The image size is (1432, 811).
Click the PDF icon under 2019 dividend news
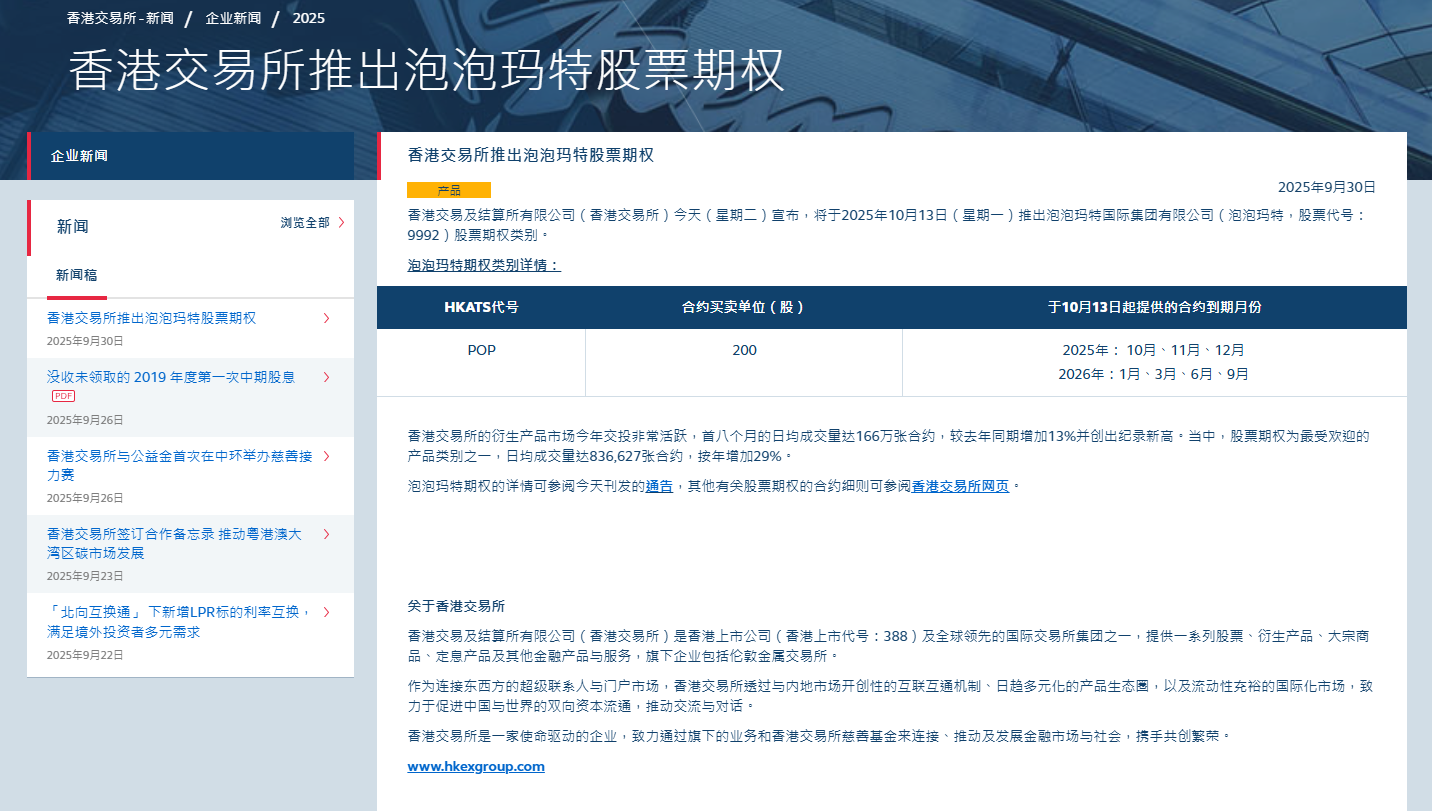click(x=64, y=396)
